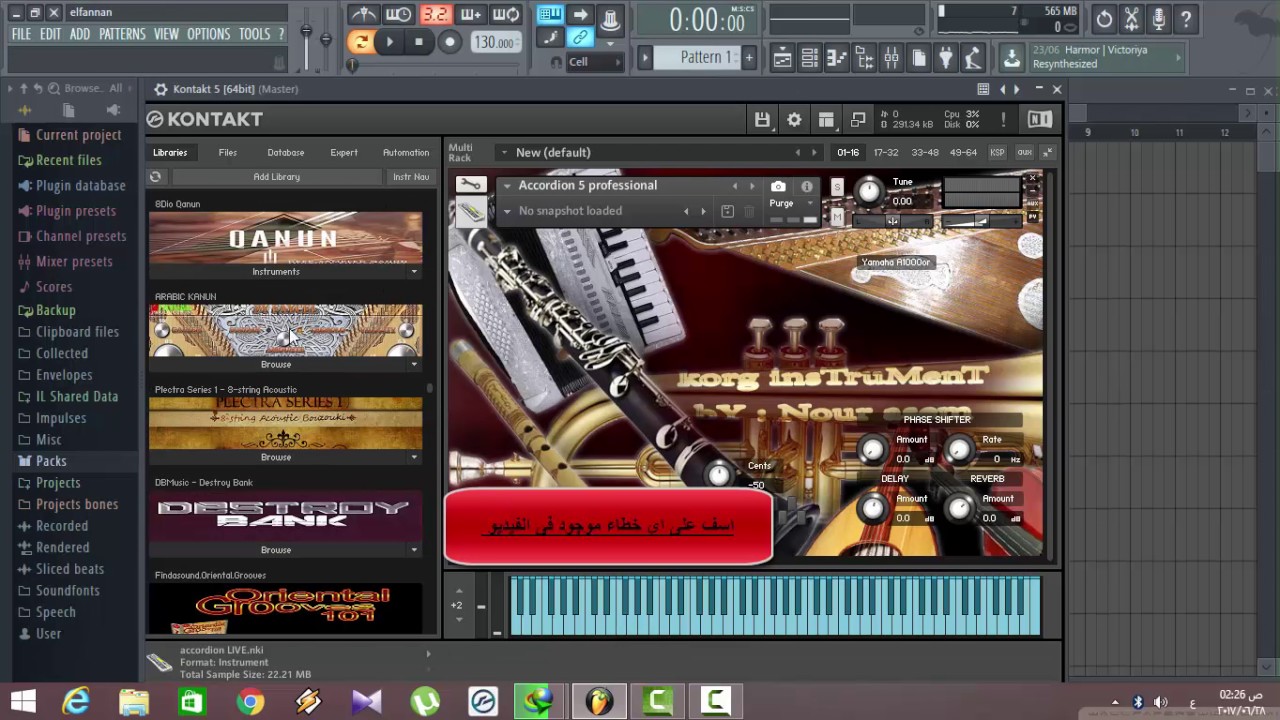Image resolution: width=1280 pixels, height=720 pixels.
Task: Open the Packs folder in browser
Action: (x=51, y=461)
